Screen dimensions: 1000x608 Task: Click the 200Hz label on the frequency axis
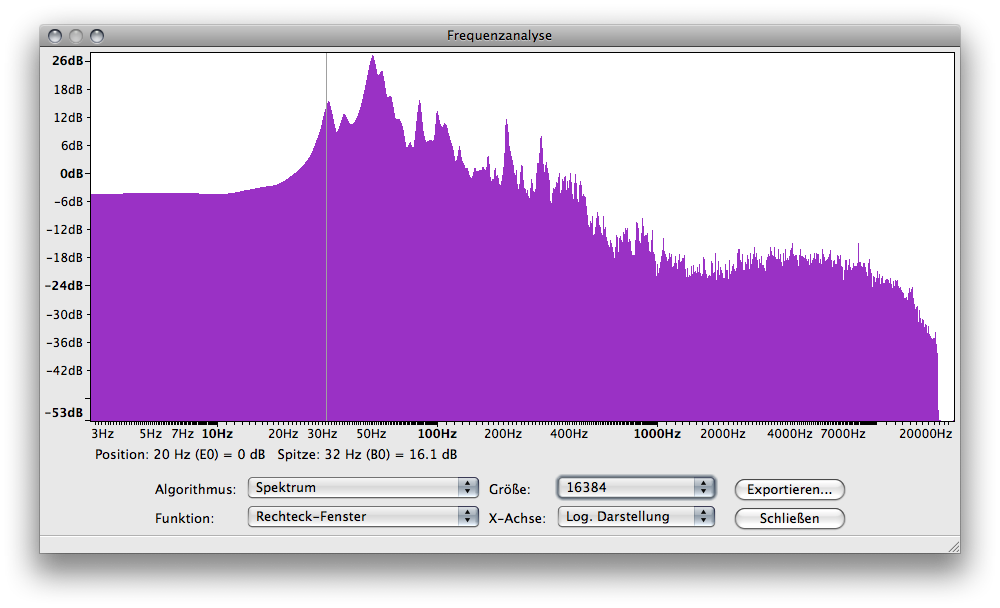pyautogui.click(x=503, y=434)
